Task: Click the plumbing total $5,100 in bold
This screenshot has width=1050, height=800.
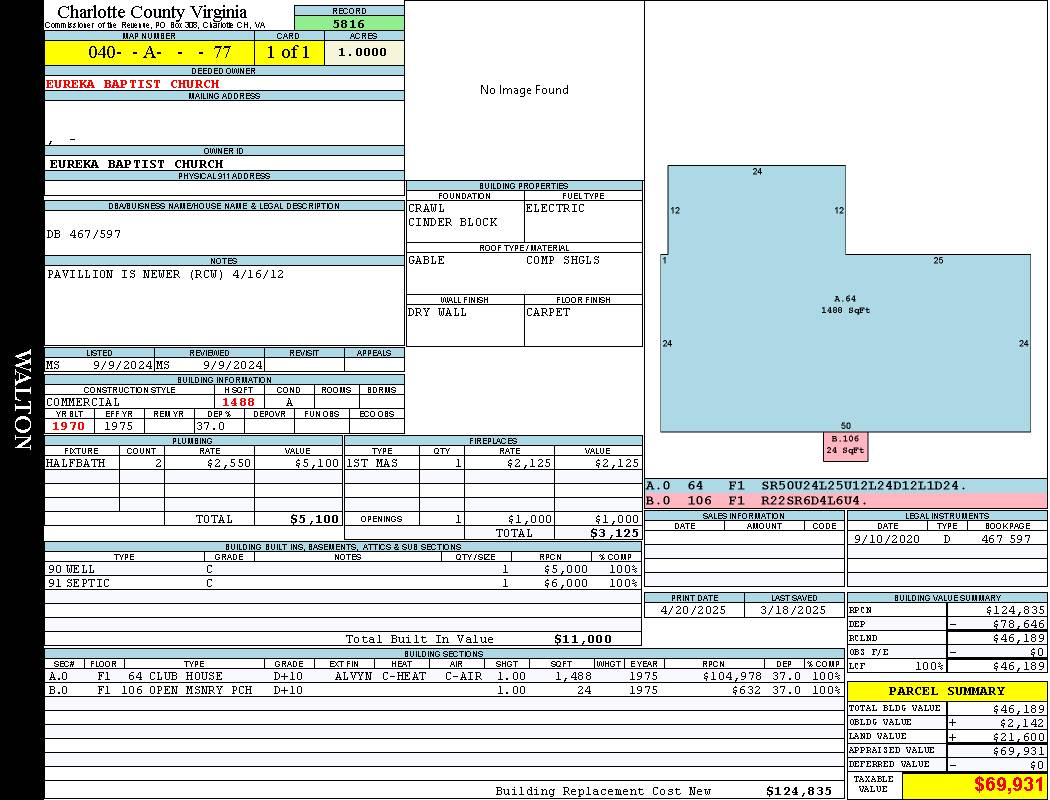Action: 314,519
